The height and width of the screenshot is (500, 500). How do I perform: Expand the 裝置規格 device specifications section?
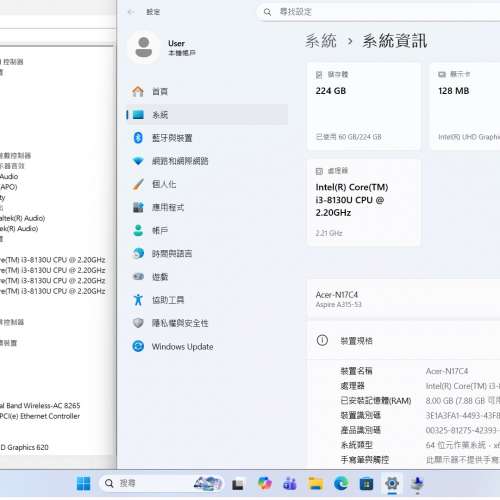point(404,340)
